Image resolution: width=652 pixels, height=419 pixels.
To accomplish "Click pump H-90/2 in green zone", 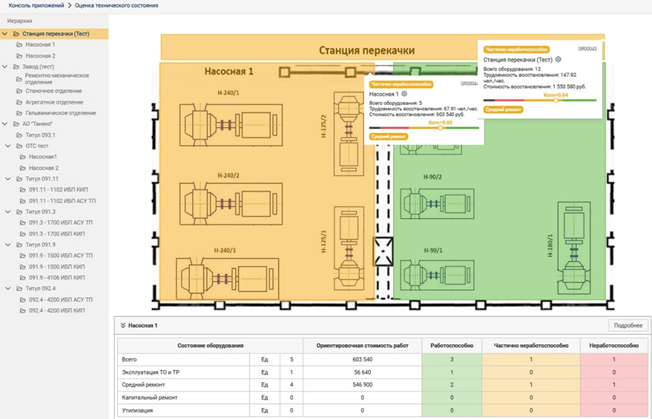I will coord(437,204).
